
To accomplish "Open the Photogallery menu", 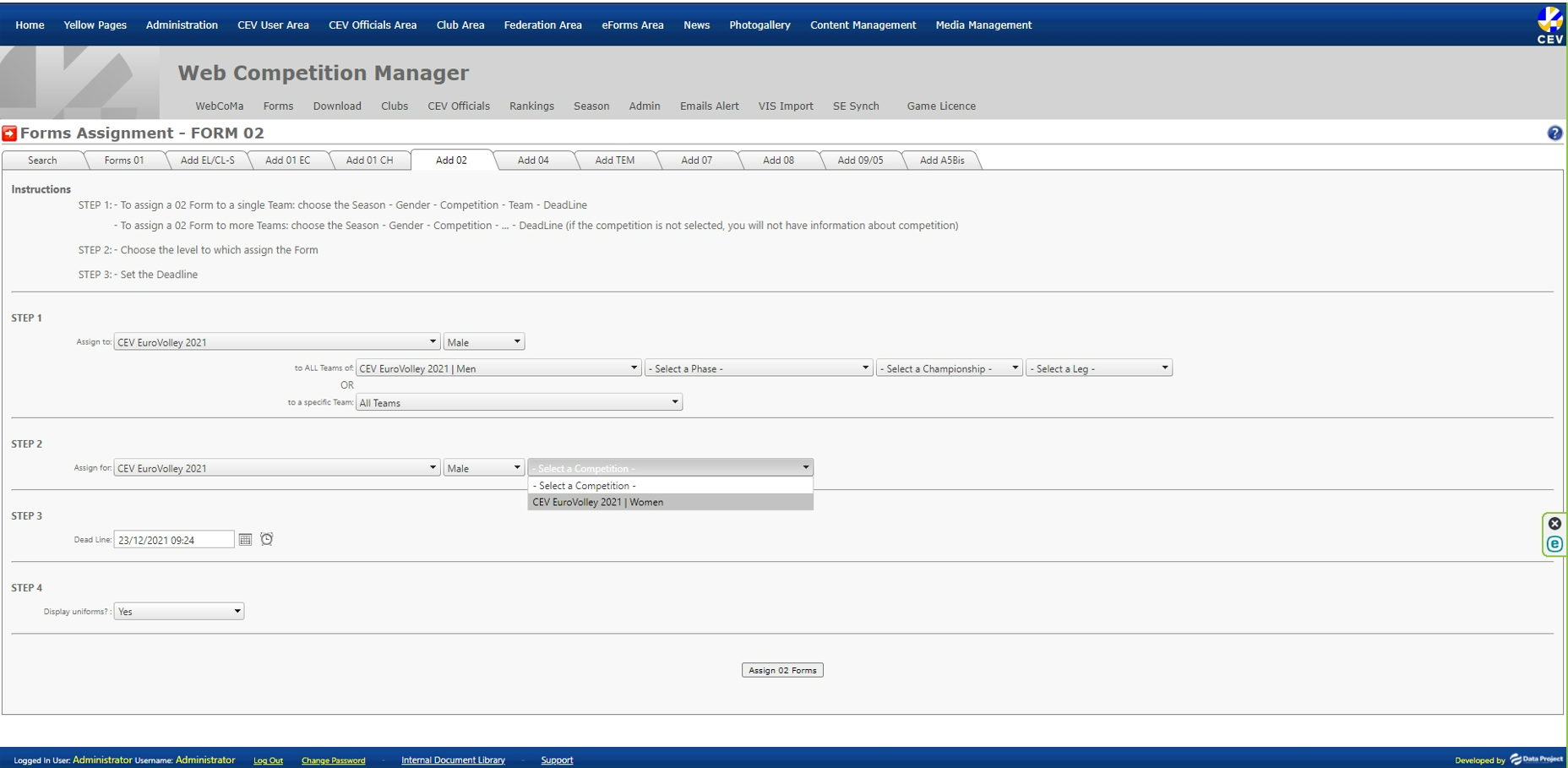I will [760, 25].
